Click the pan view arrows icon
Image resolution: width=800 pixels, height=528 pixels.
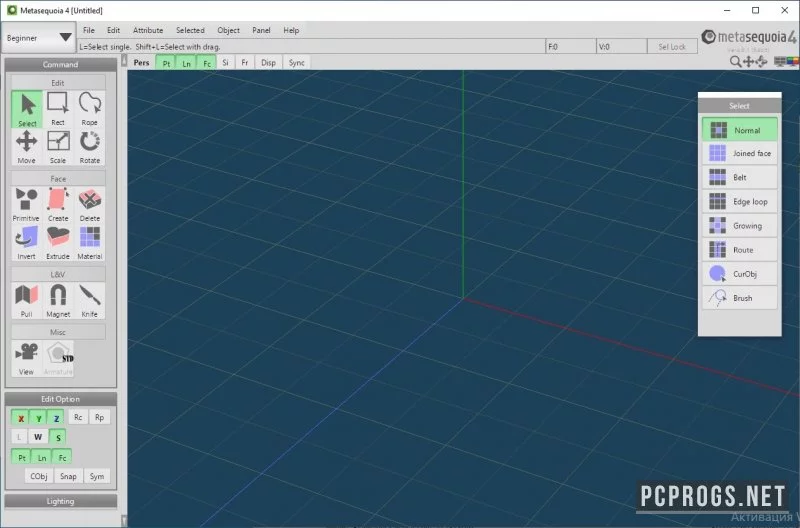pos(748,61)
